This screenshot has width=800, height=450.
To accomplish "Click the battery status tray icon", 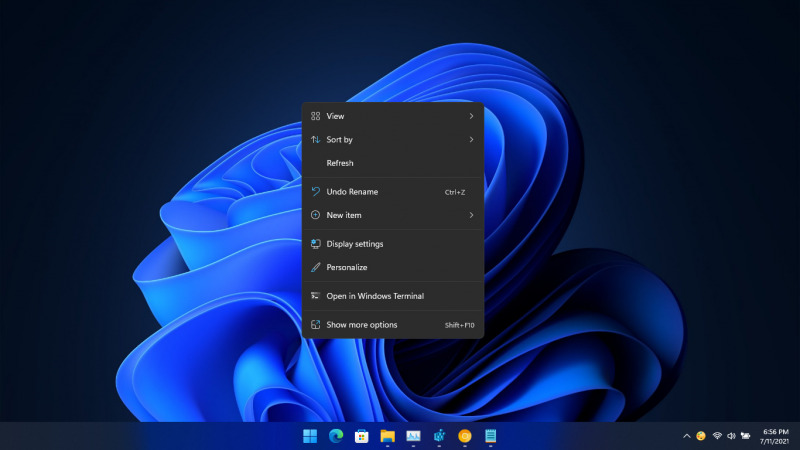I will [x=745, y=436].
